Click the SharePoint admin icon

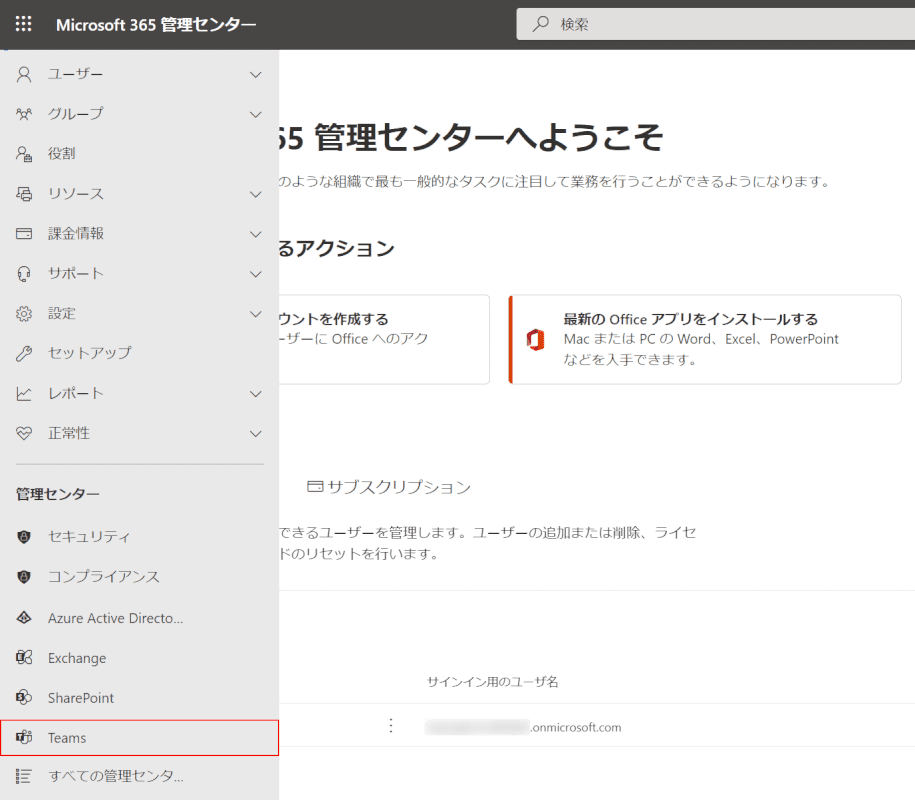[x=24, y=697]
